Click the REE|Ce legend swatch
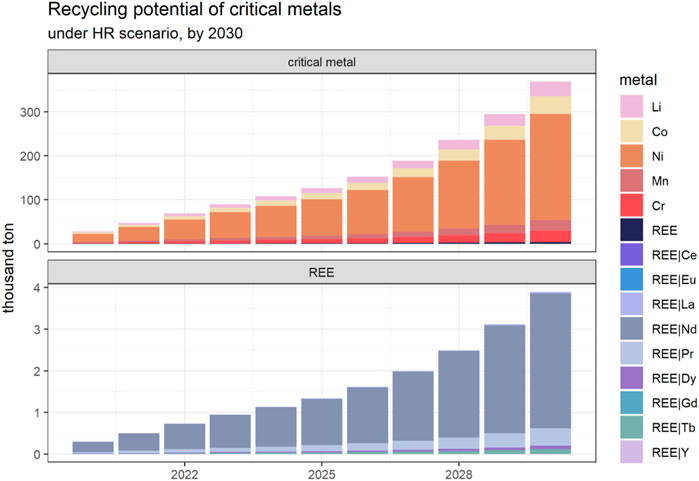699x481 pixels. coord(631,255)
